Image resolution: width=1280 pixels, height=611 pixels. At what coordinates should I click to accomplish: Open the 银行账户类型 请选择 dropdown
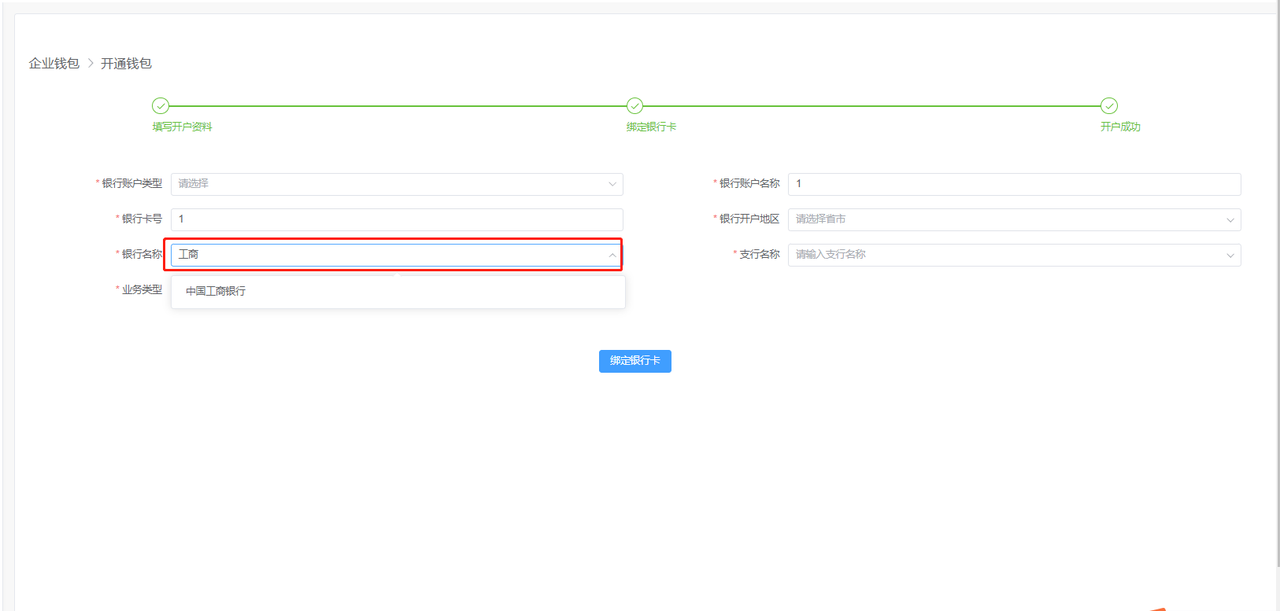click(390, 184)
